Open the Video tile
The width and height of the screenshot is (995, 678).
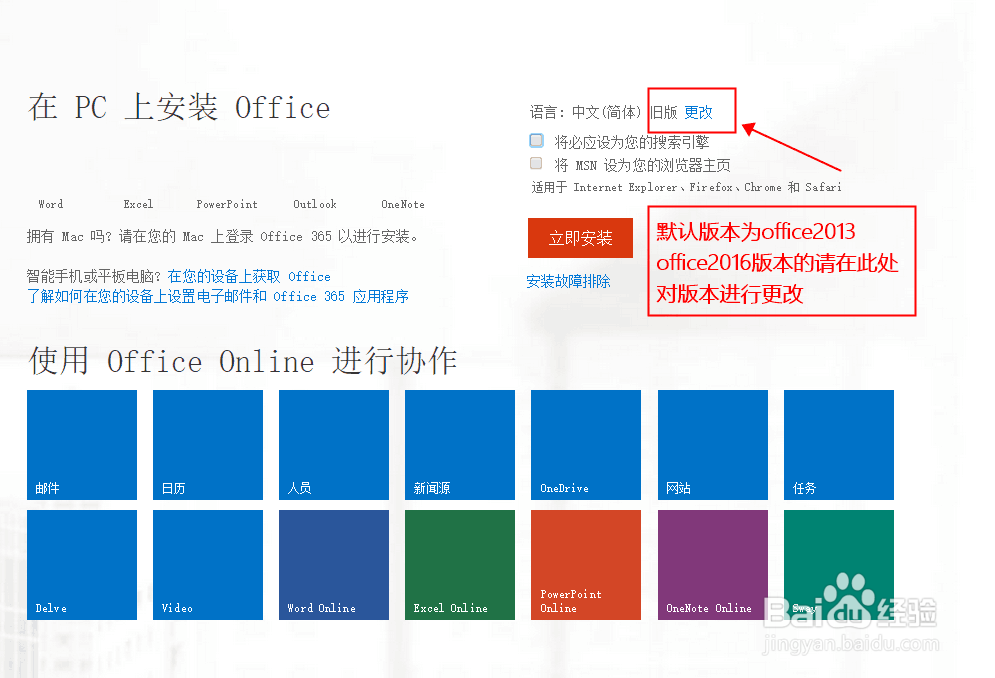point(208,564)
